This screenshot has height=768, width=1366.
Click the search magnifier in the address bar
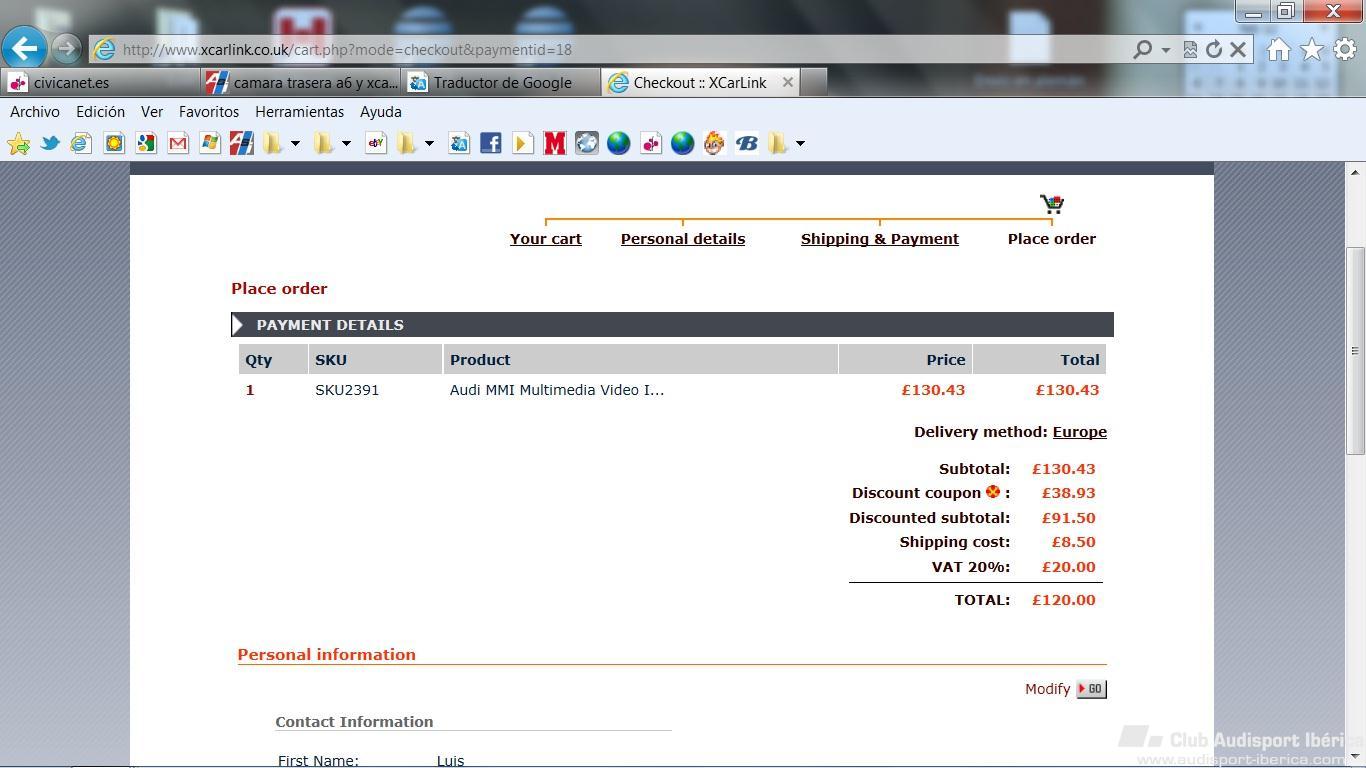point(1142,49)
